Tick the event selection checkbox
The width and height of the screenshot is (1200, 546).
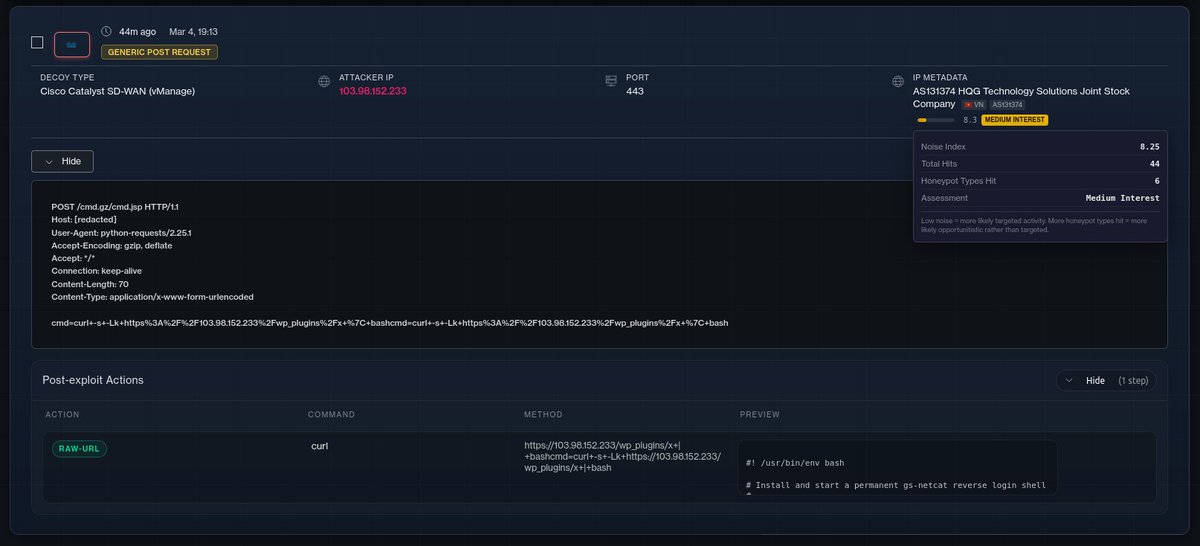37,42
